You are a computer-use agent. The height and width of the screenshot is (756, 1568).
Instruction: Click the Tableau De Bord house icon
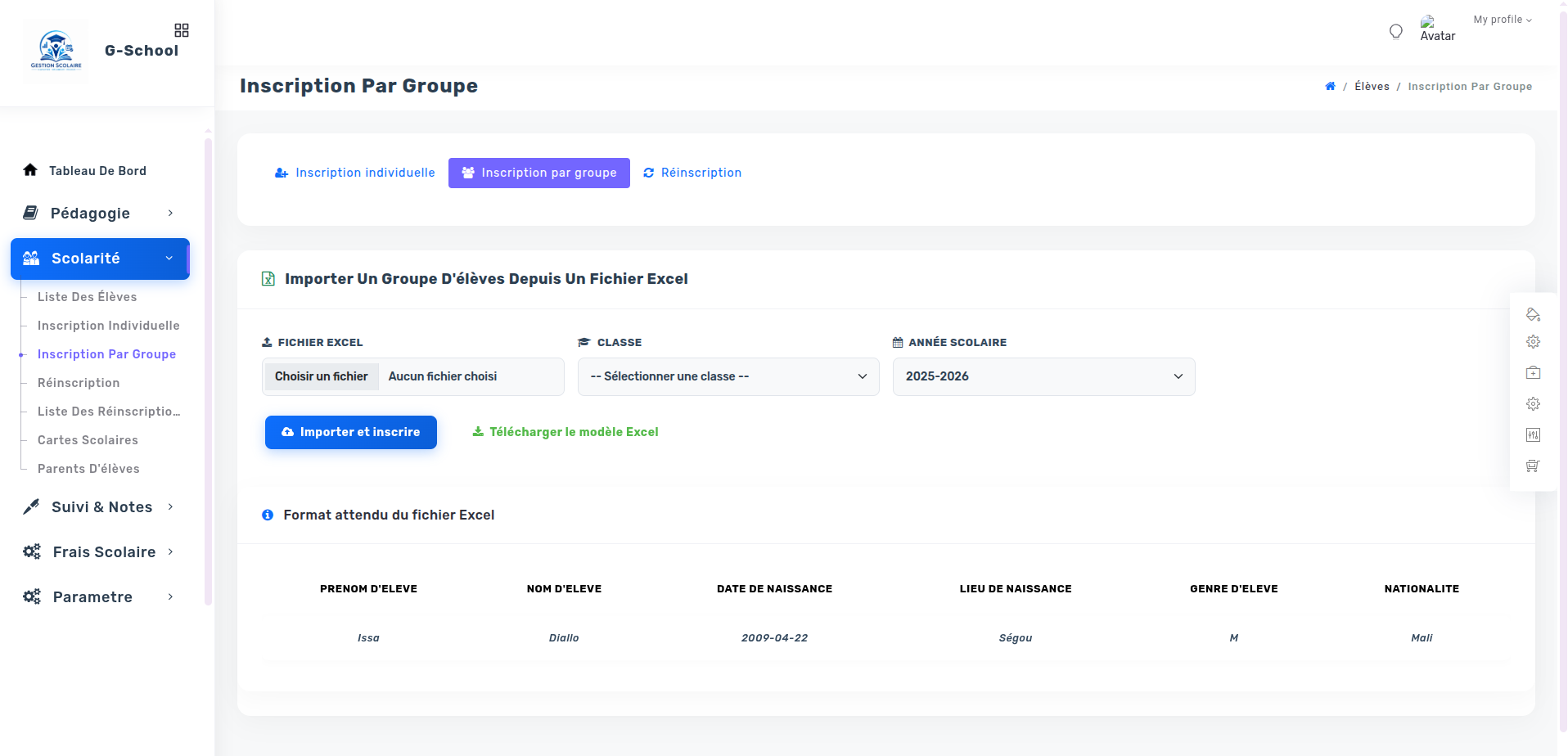pos(30,170)
